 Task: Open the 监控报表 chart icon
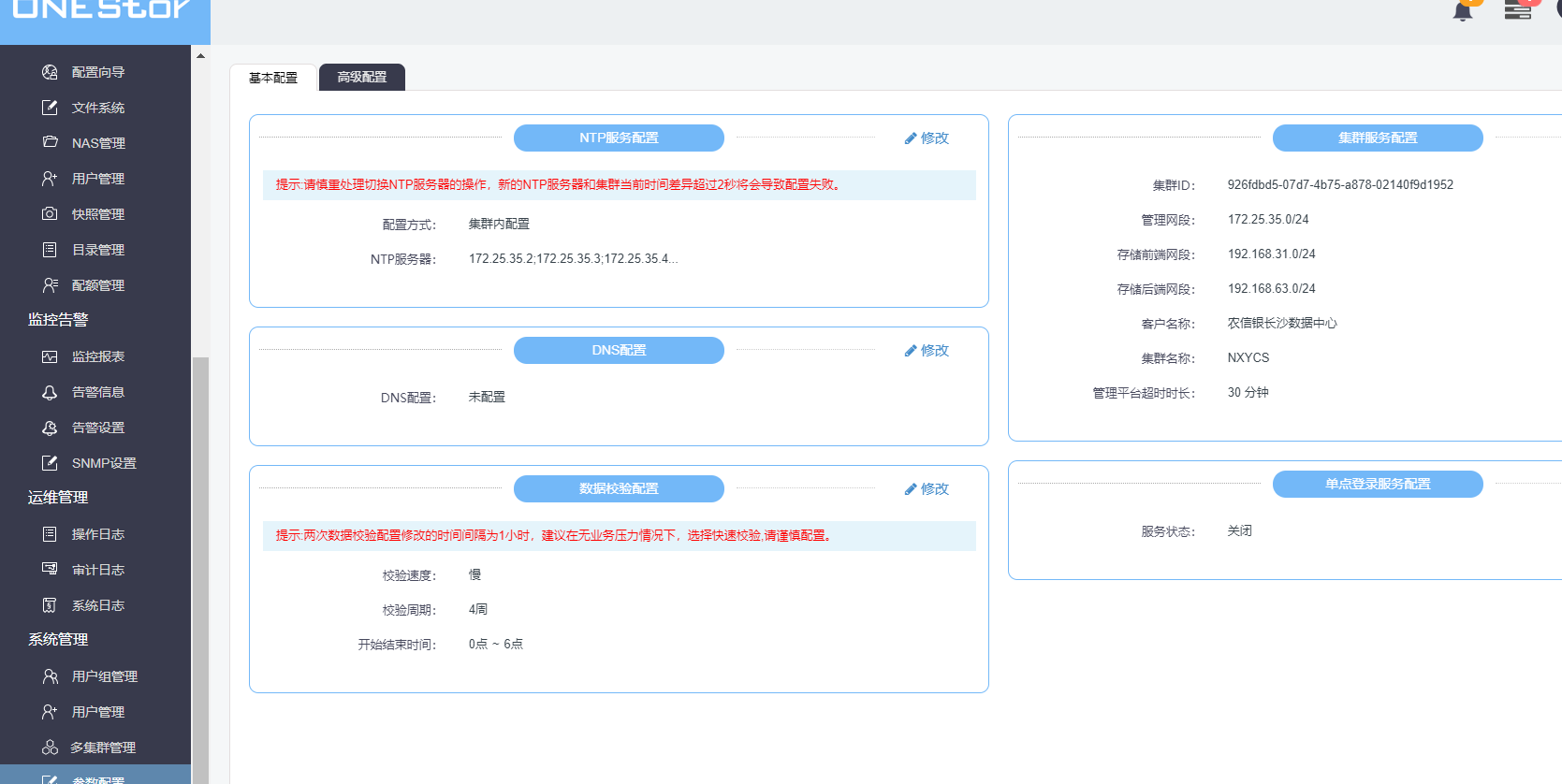[x=50, y=356]
